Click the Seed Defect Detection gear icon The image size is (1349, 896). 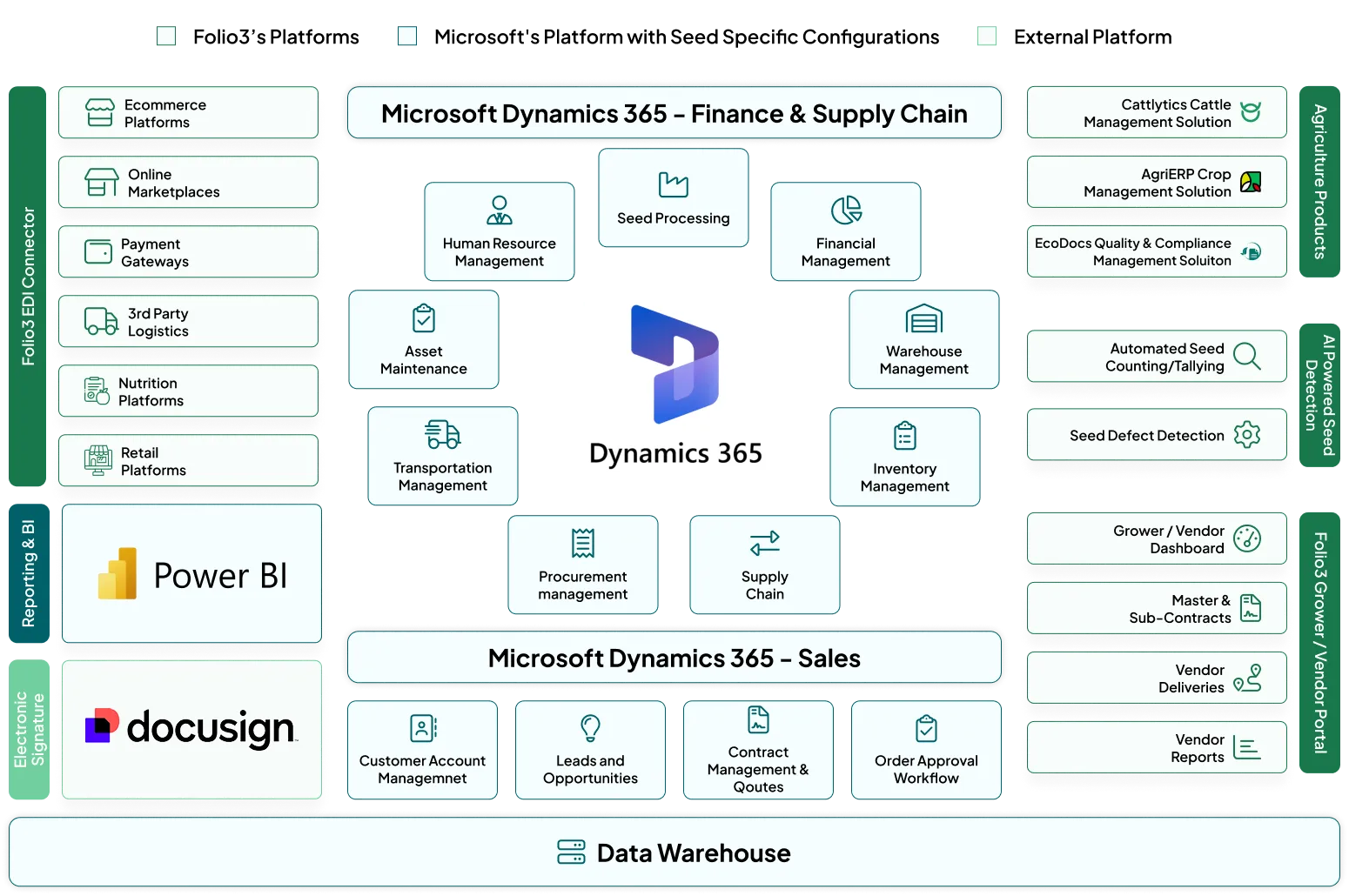(x=1246, y=435)
